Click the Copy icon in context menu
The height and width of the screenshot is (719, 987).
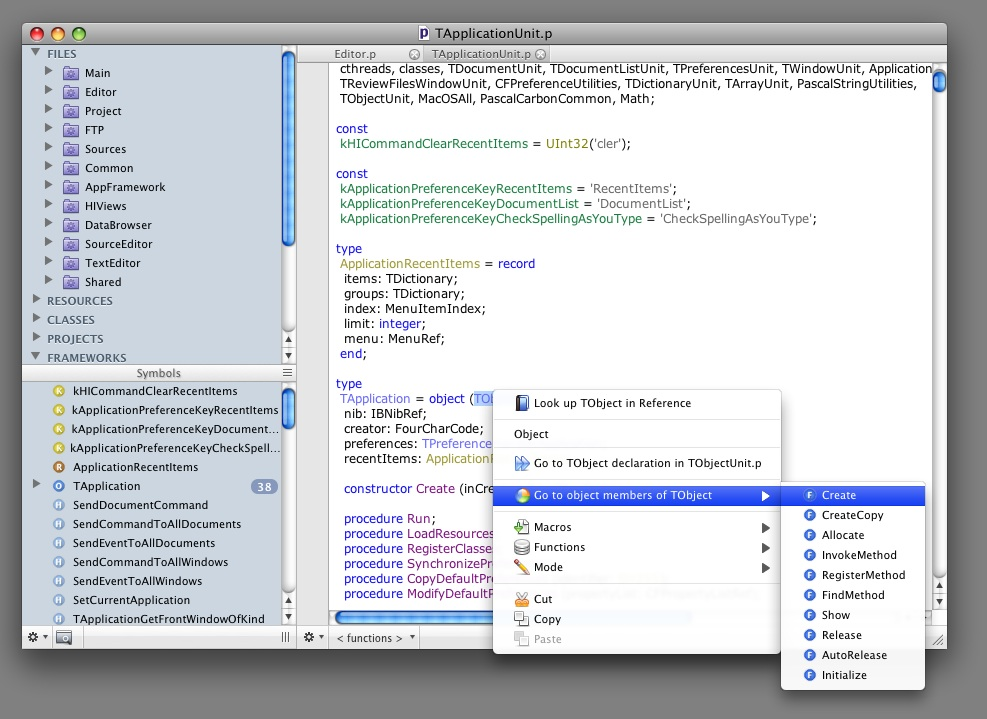(521, 619)
